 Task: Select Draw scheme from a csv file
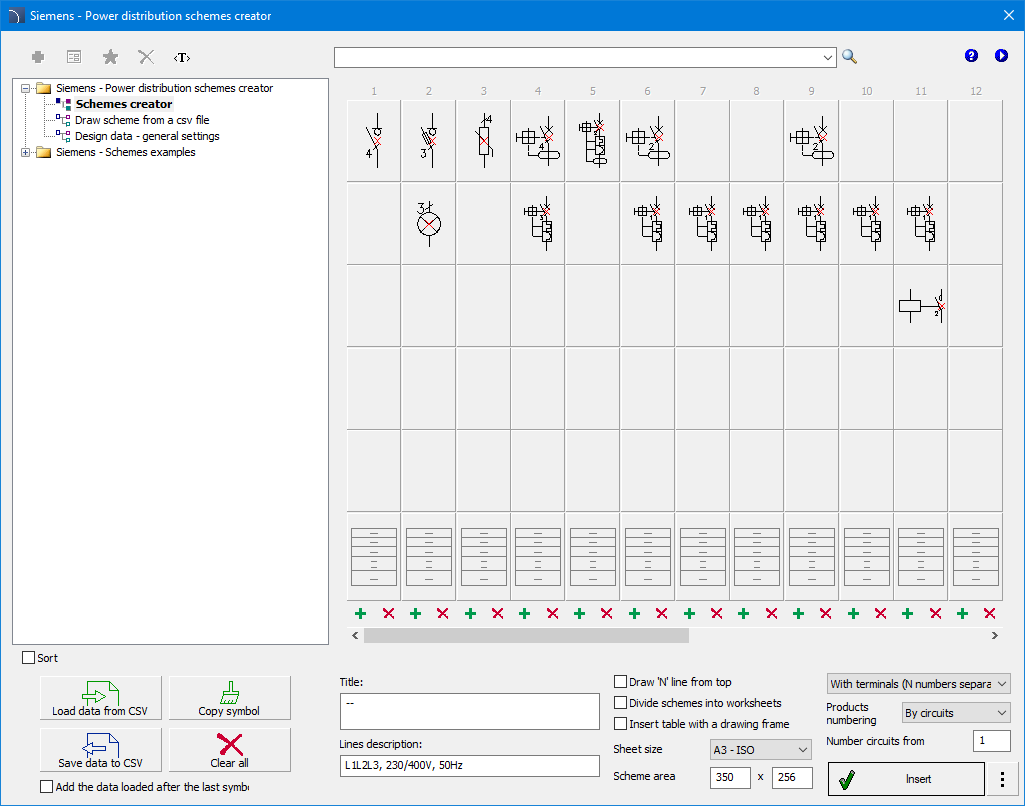pos(142,120)
